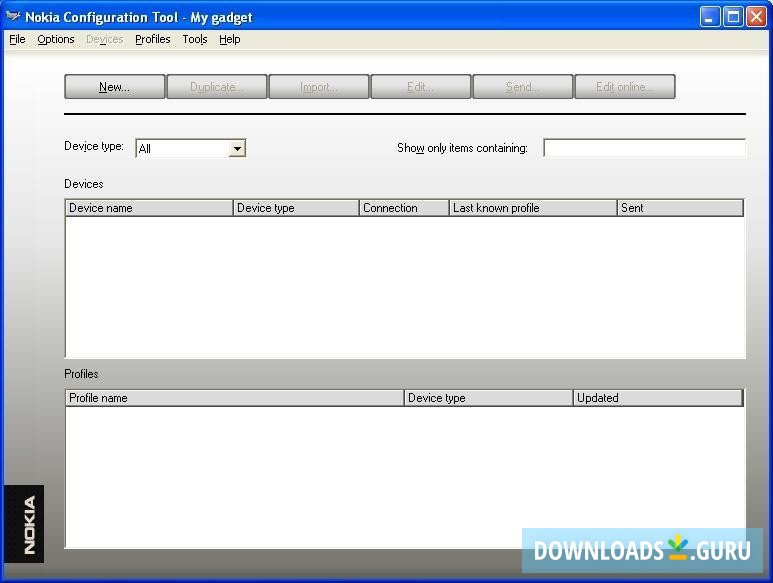Click the Import... button
The image size is (773, 583).
[318, 87]
